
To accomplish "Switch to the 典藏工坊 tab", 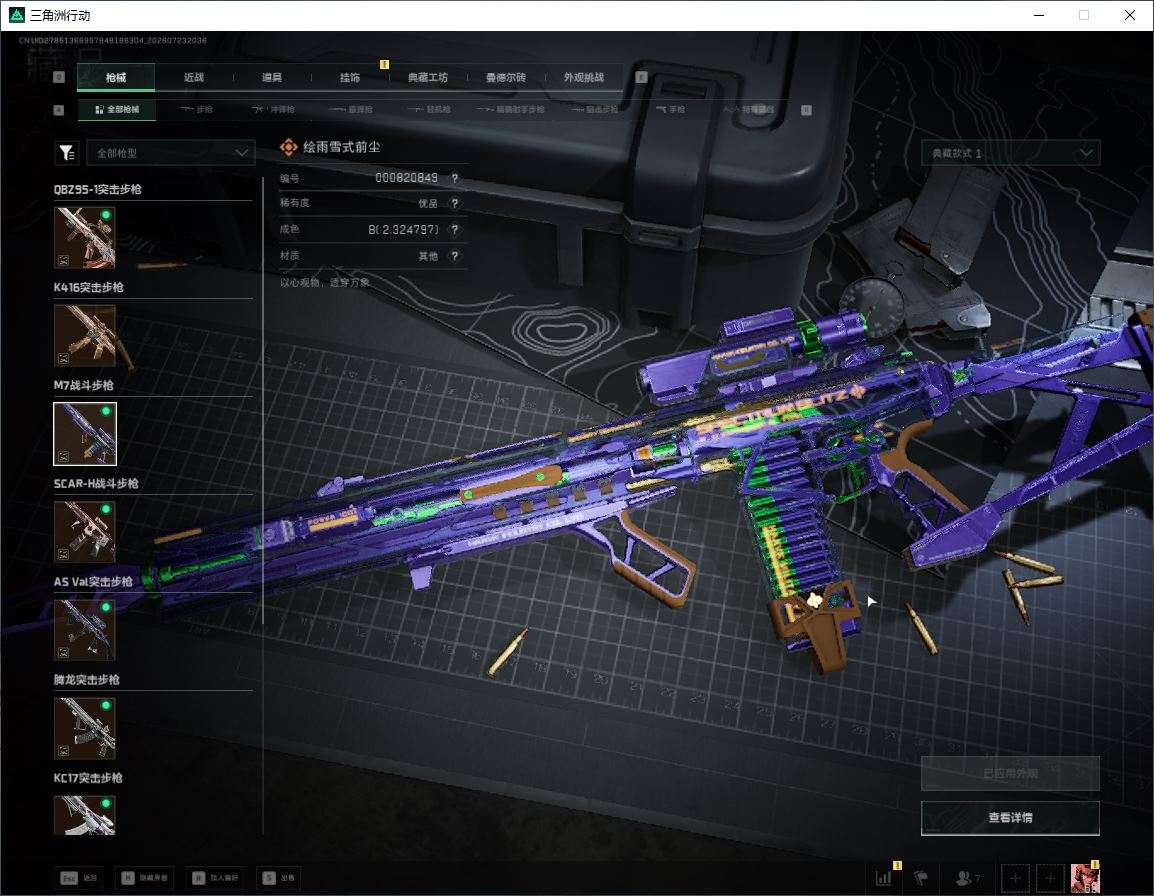I will point(428,77).
